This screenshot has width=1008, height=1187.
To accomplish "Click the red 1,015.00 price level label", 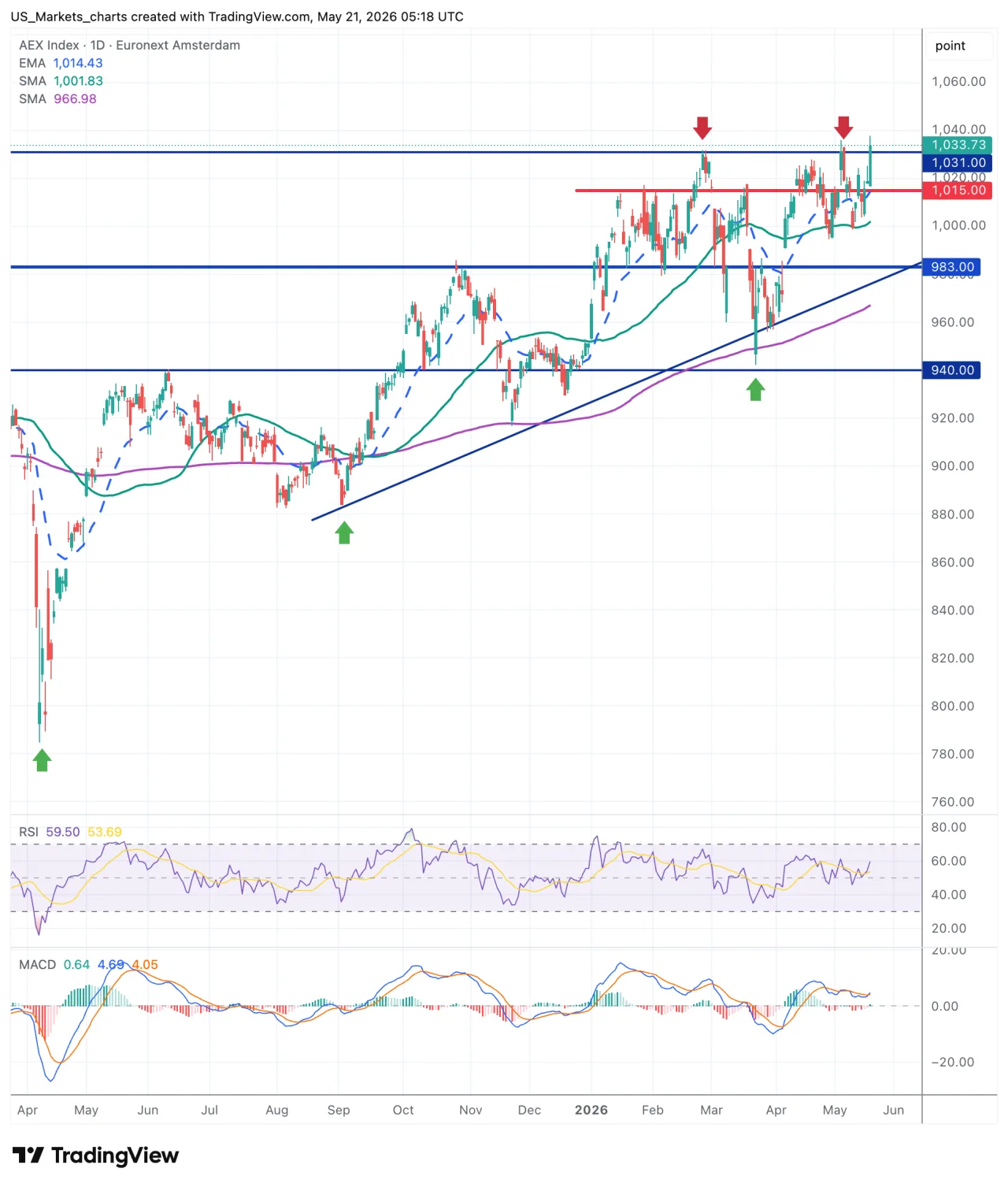I will (x=958, y=190).
